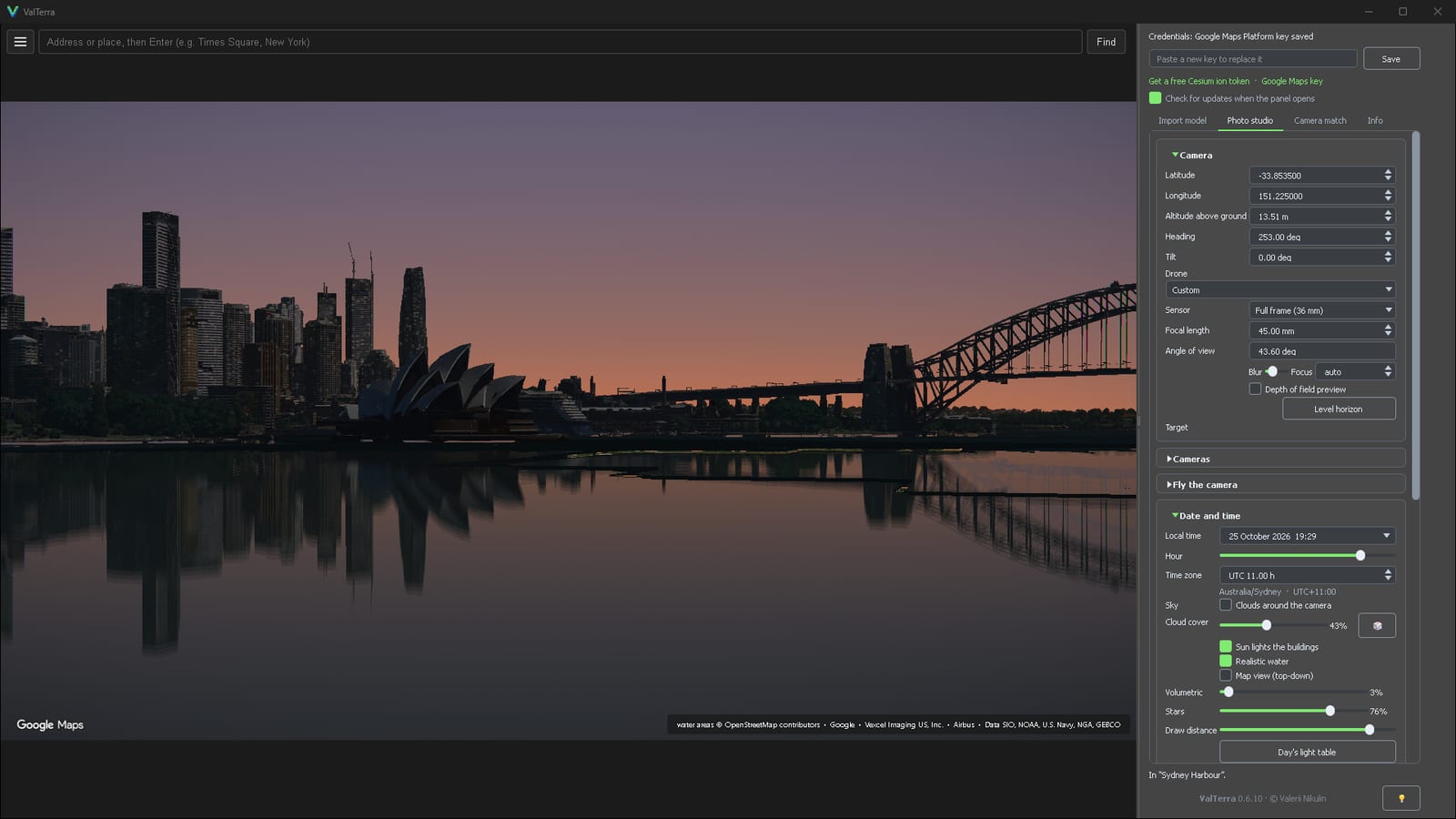Click the panel vertical scrollbar
Screen dimensions: 1456x819
pyautogui.click(x=1415, y=316)
